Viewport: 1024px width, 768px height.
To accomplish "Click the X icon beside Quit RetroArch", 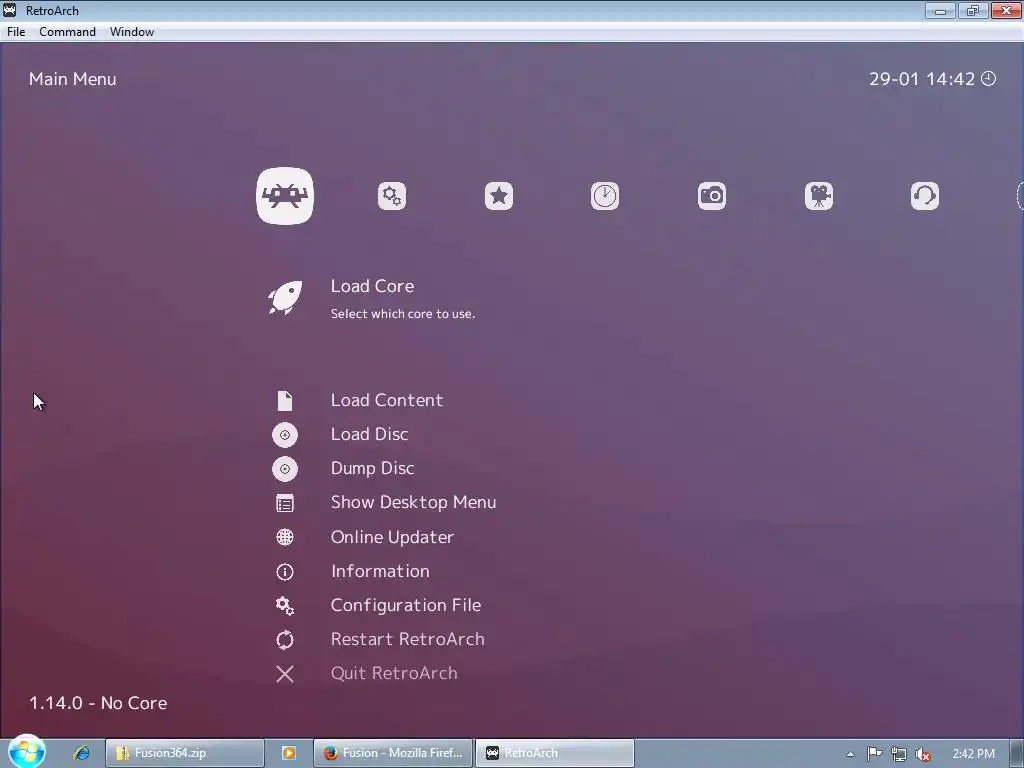I will pos(285,674).
